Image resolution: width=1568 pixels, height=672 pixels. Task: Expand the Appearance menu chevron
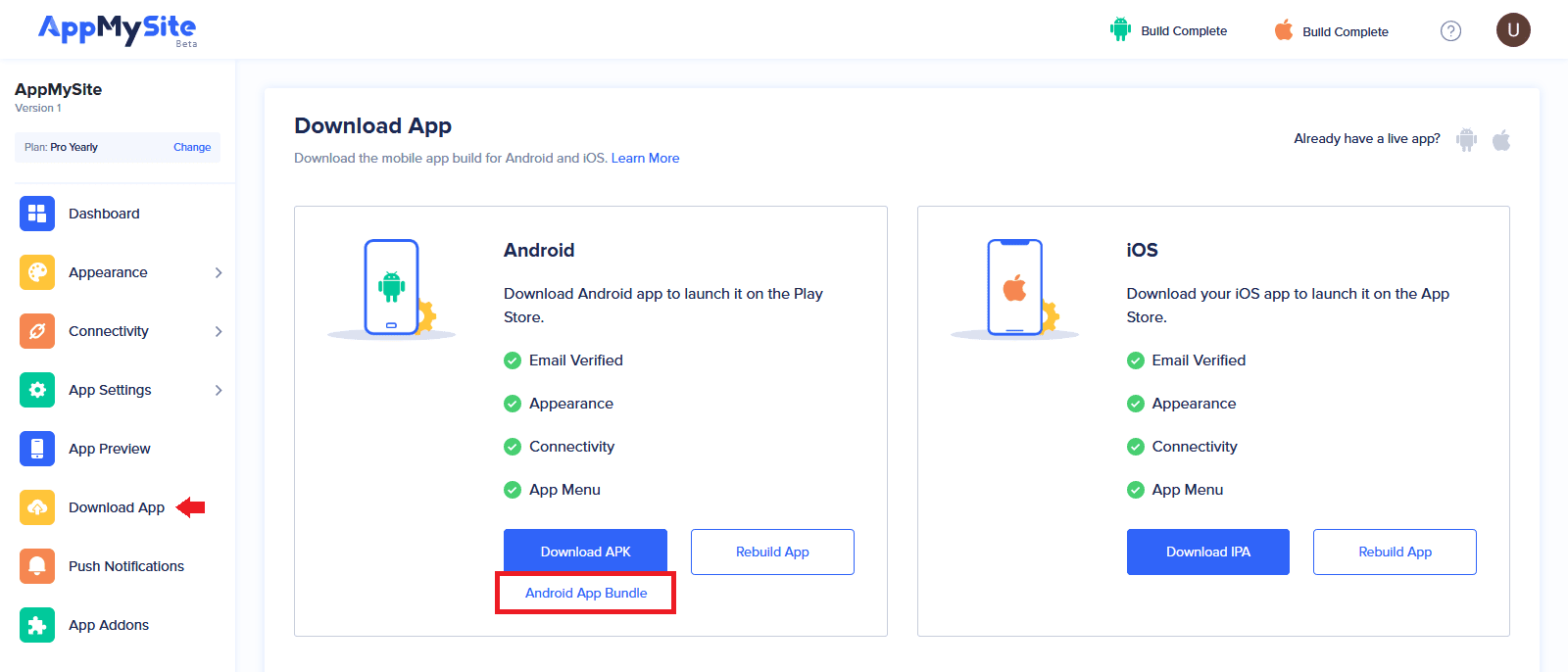pos(219,272)
